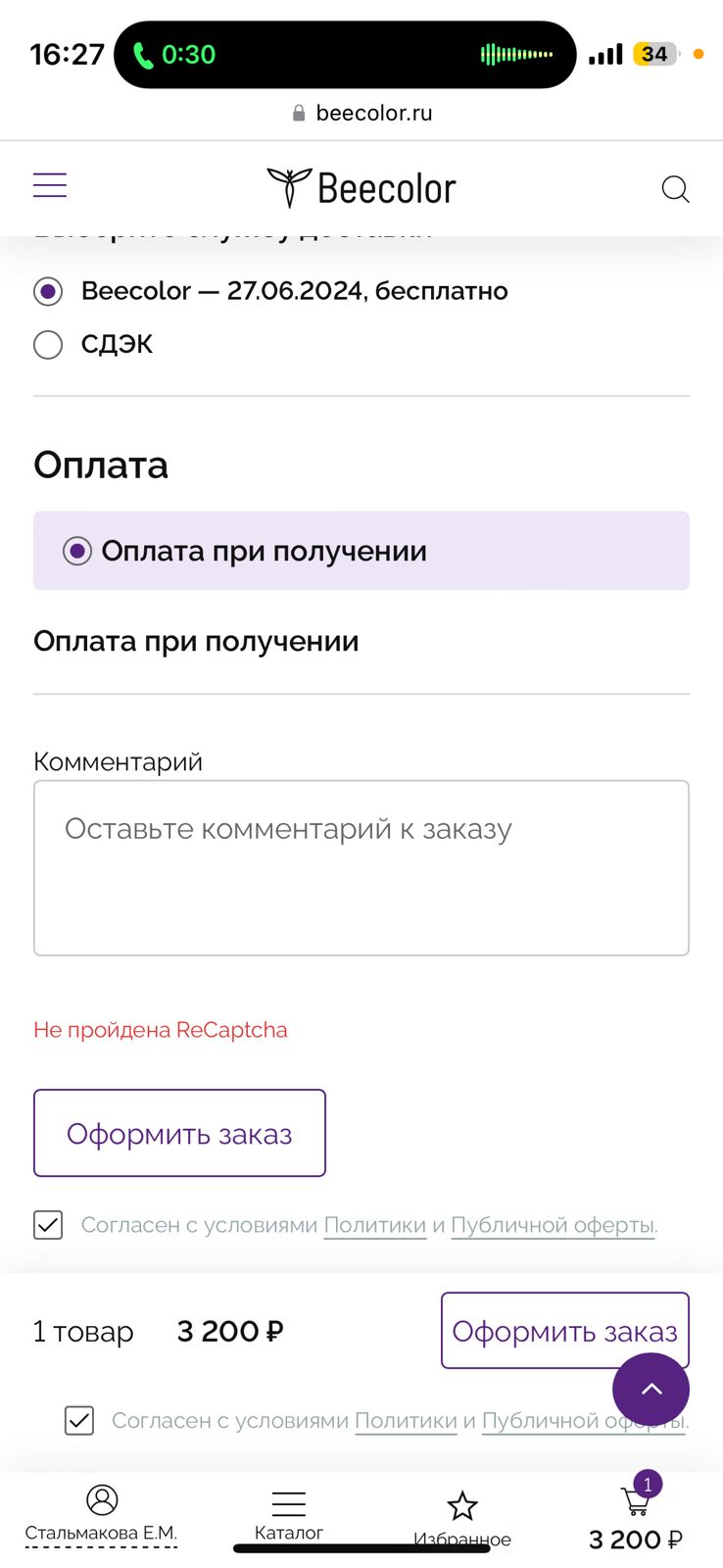Screen dimensions: 723x1568
Task: Open the shopping cart icon
Action: click(x=636, y=1501)
